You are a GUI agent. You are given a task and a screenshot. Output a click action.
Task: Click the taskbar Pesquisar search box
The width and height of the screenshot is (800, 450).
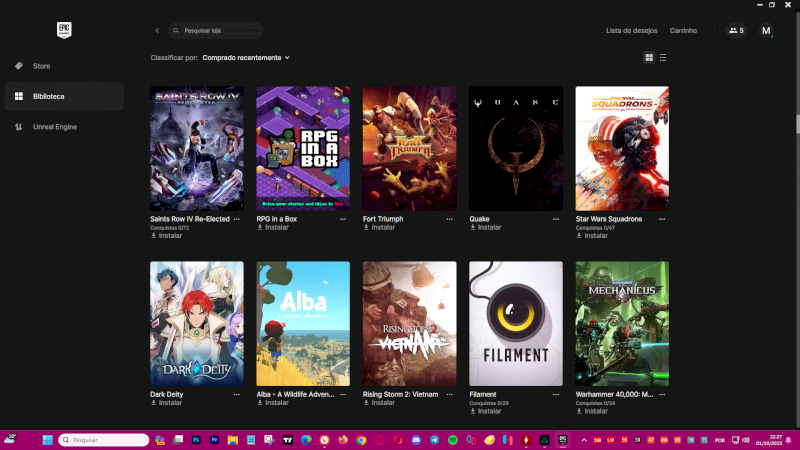(104, 440)
